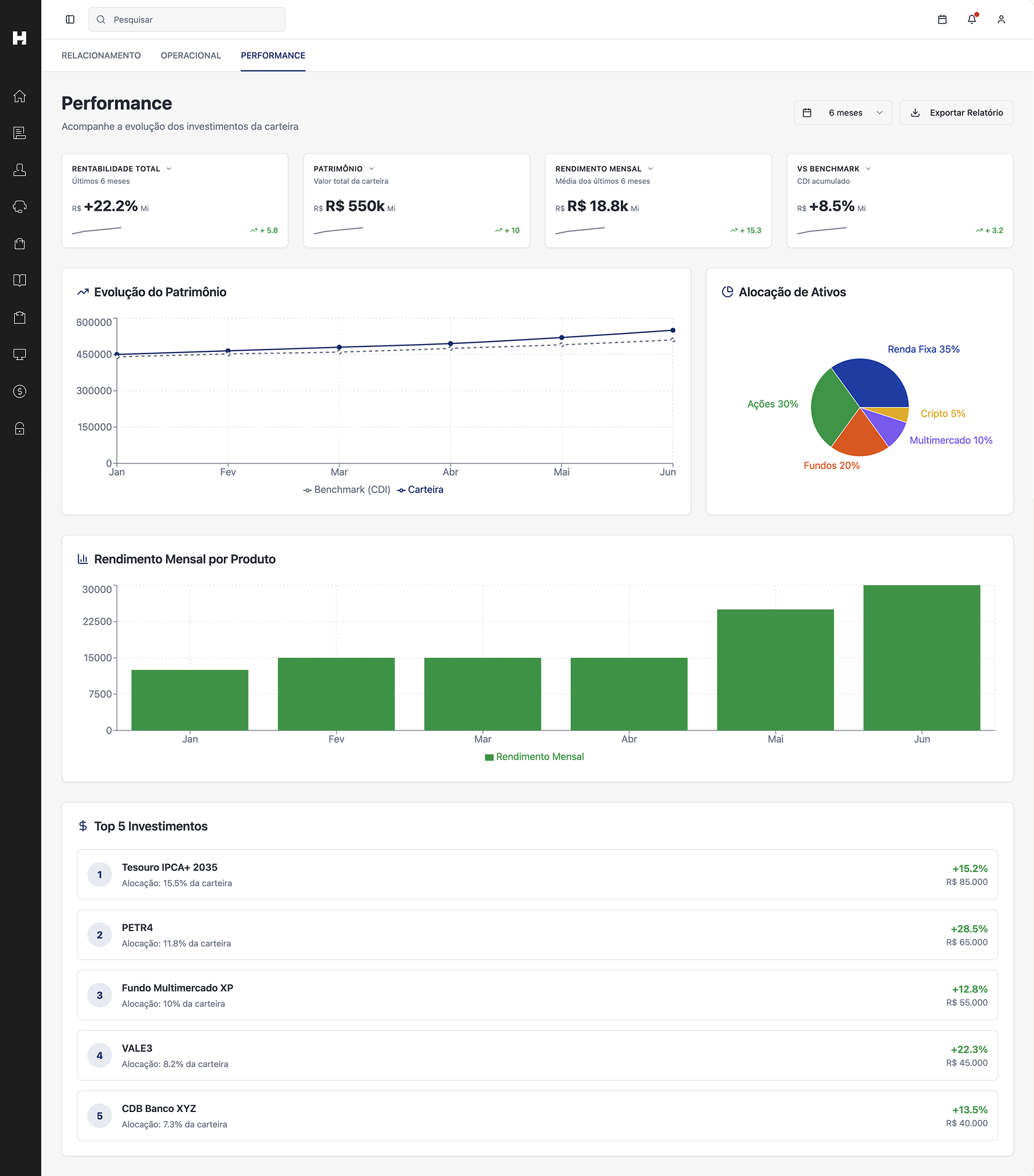Expand the VS Benchmark card chevron
Screen dimensions: 1034x1176
(x=869, y=168)
